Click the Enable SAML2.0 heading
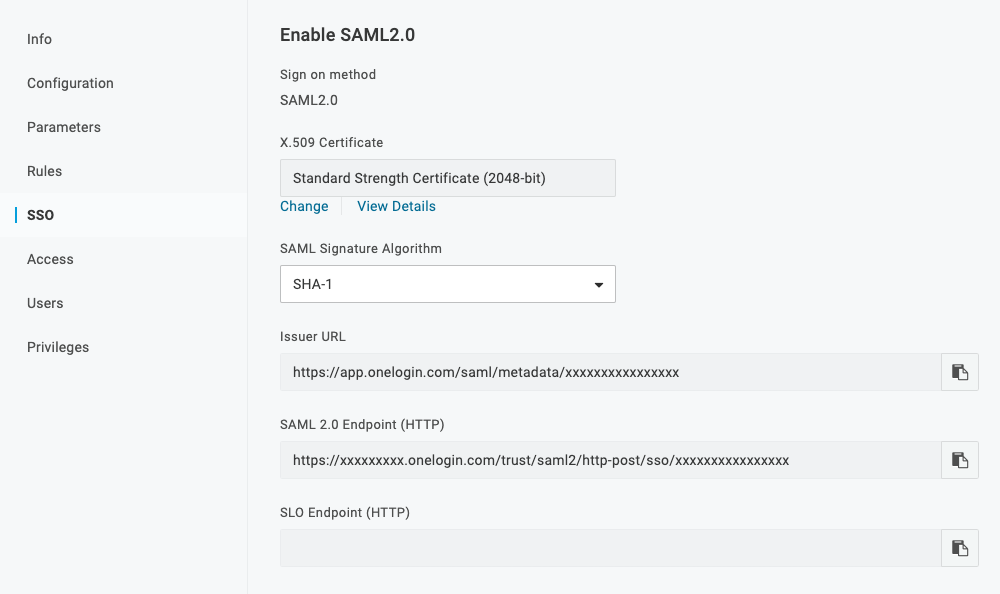The width and height of the screenshot is (1000, 594). [x=347, y=35]
